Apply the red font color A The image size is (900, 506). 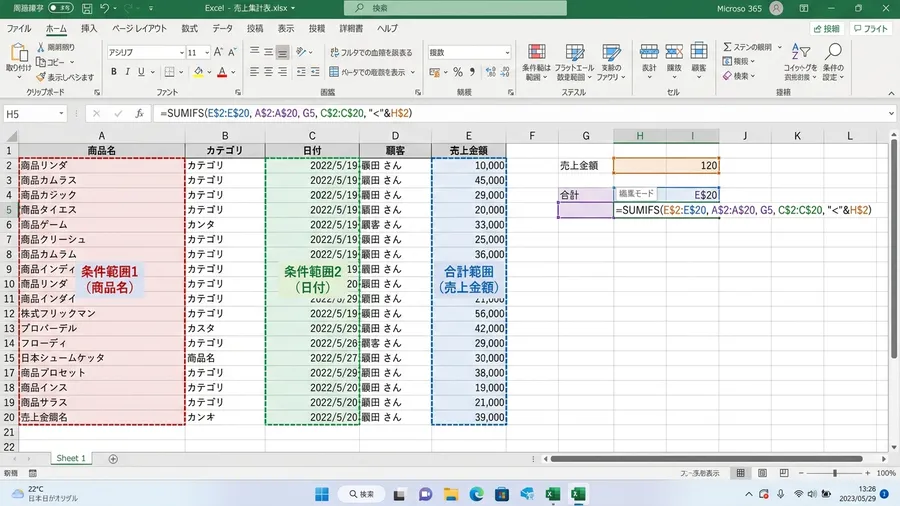pos(222,72)
